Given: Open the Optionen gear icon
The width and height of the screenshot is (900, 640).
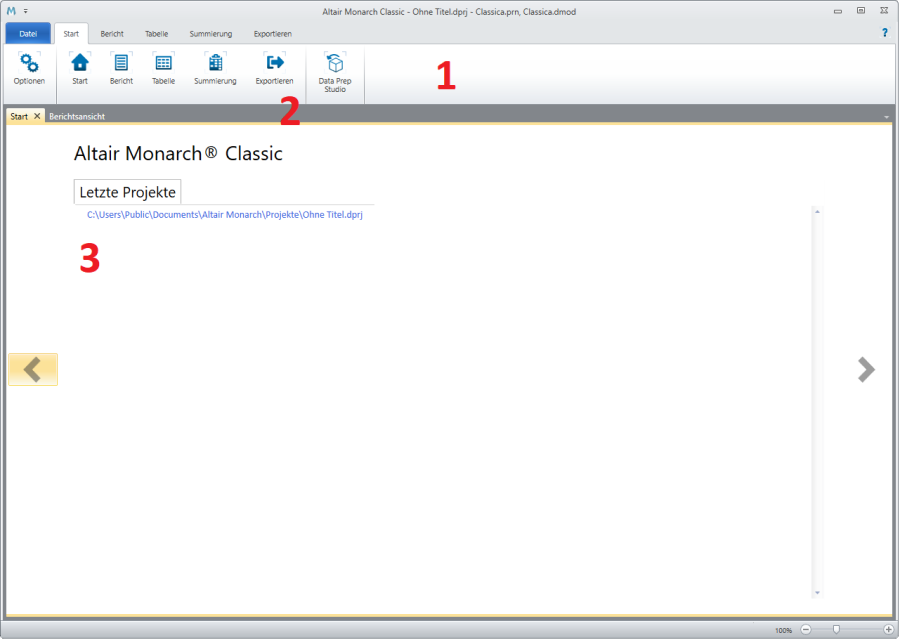Looking at the screenshot, I should click(29, 68).
